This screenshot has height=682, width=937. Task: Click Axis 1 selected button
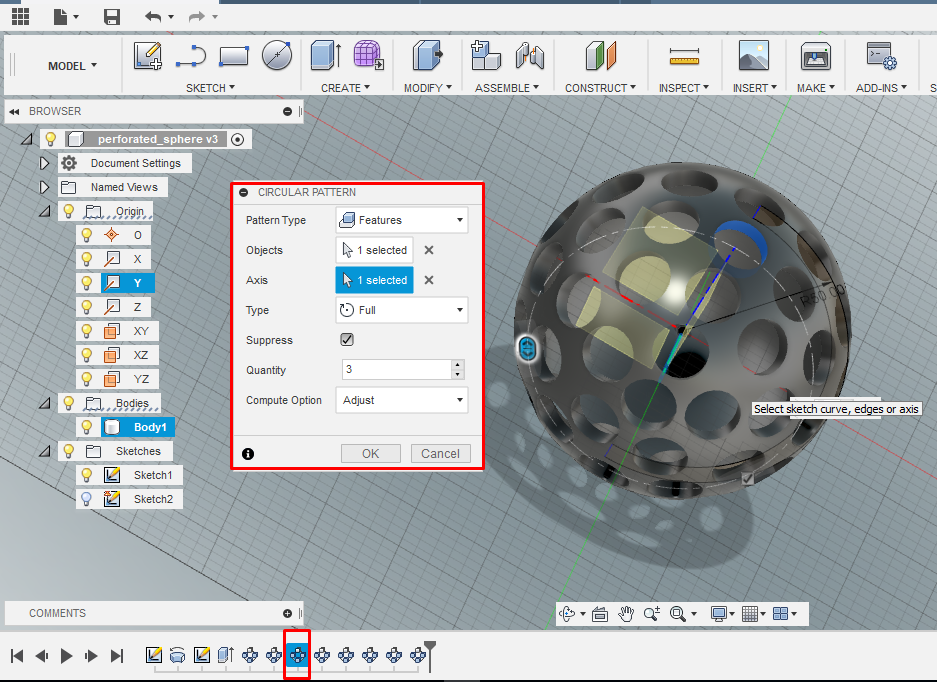coord(375,280)
